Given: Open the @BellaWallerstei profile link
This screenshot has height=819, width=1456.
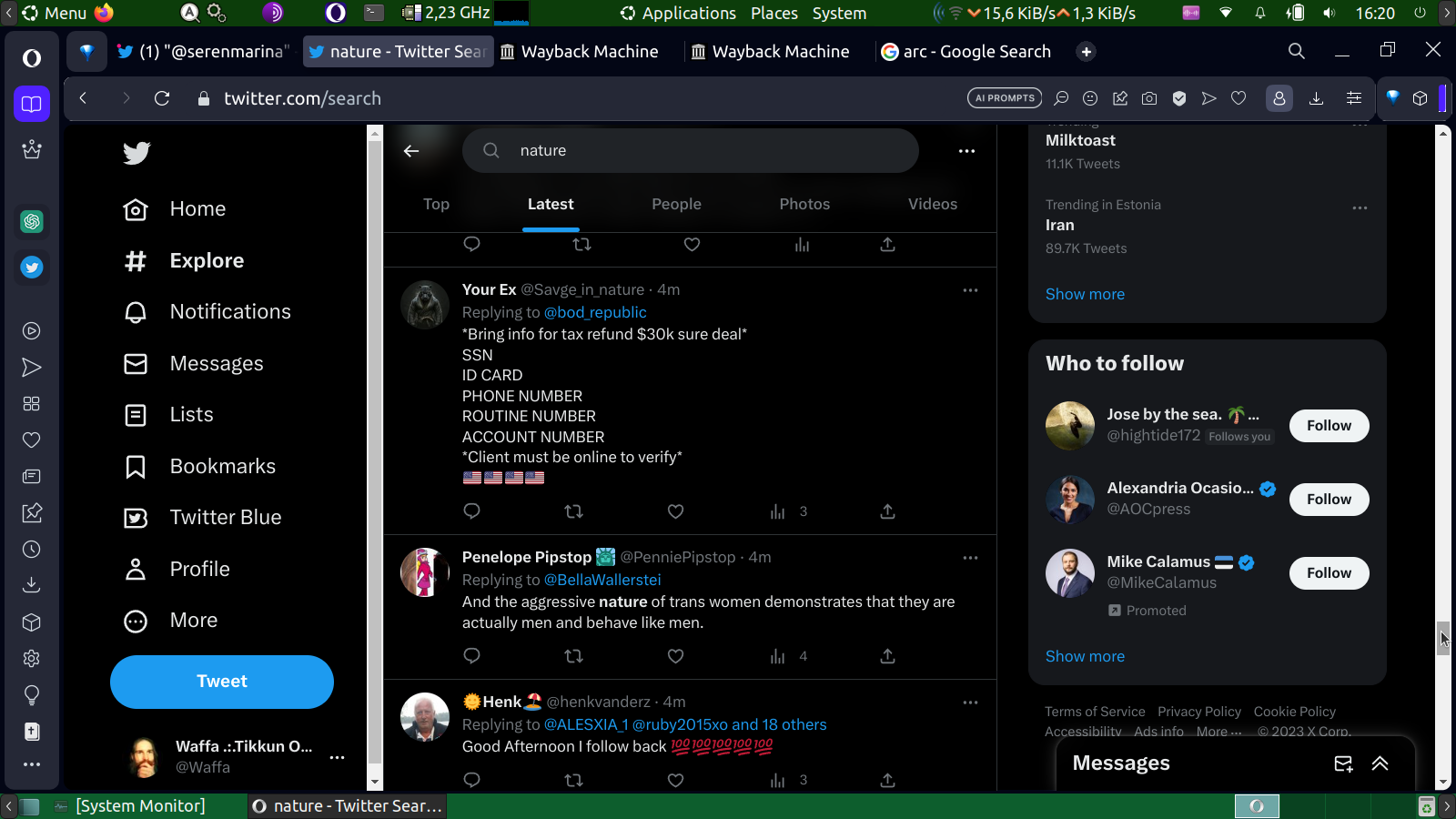Looking at the screenshot, I should (x=602, y=581).
